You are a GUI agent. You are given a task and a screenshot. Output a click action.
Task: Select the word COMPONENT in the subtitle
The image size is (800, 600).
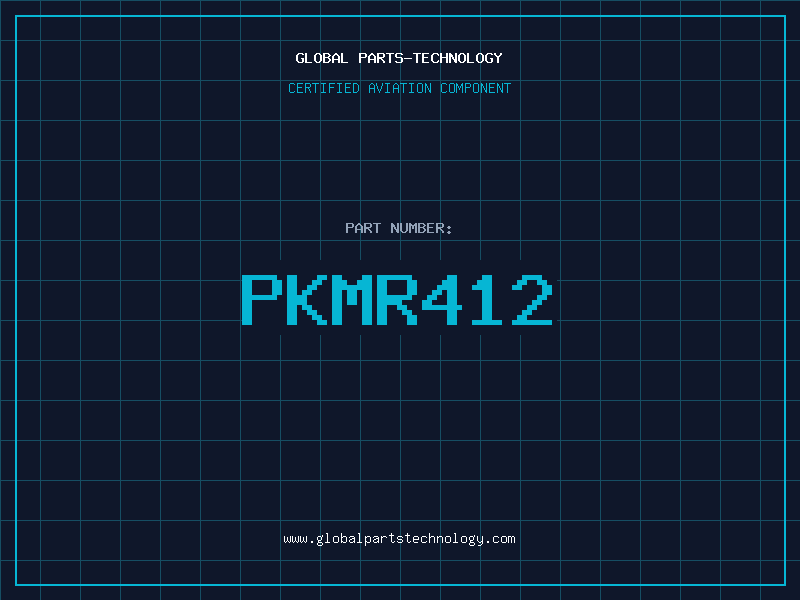475,88
